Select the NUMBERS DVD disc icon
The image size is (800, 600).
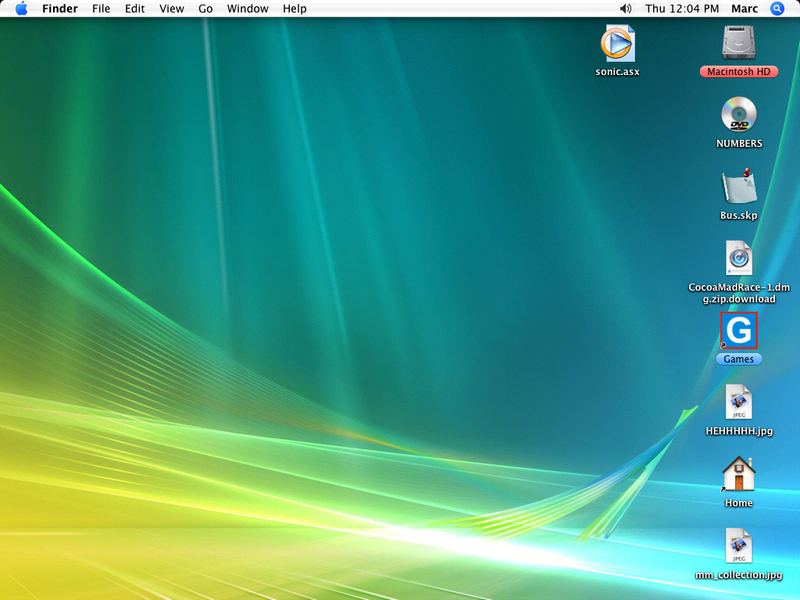(739, 115)
